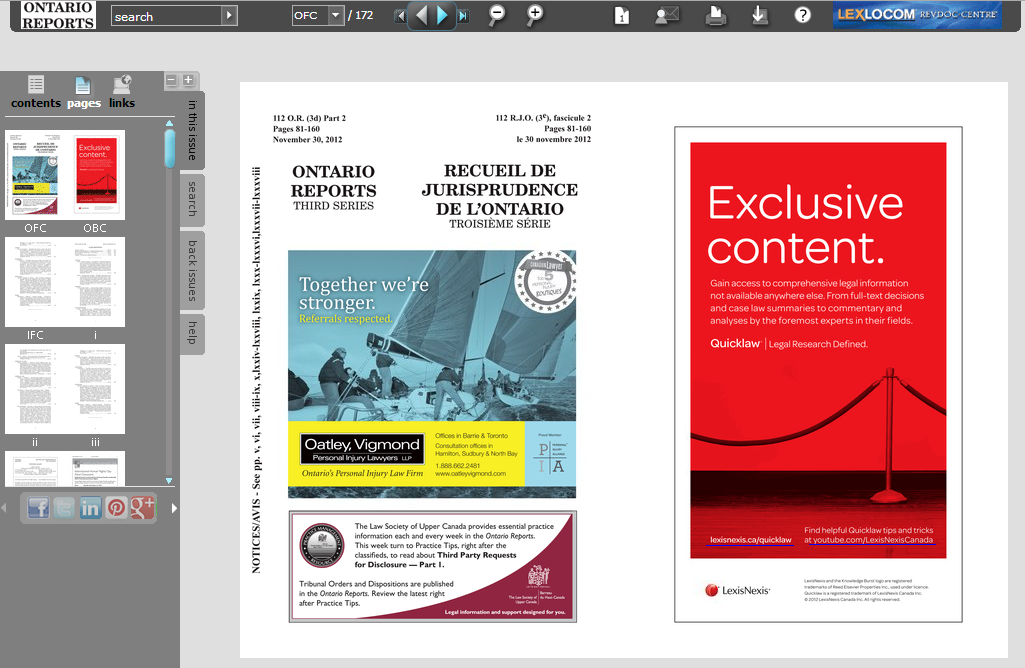Image resolution: width=1025 pixels, height=668 pixels.
Task: Show more share options with right arrow
Action: tap(174, 508)
